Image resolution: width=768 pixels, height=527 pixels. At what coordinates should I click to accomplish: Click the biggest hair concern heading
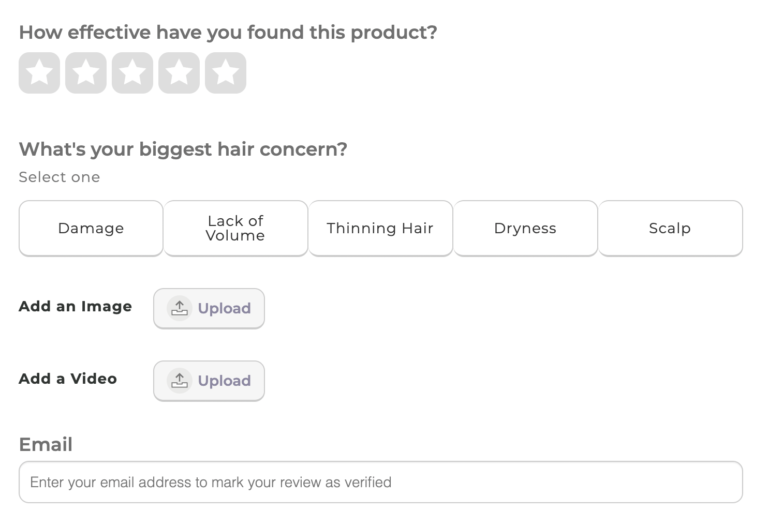(x=183, y=149)
